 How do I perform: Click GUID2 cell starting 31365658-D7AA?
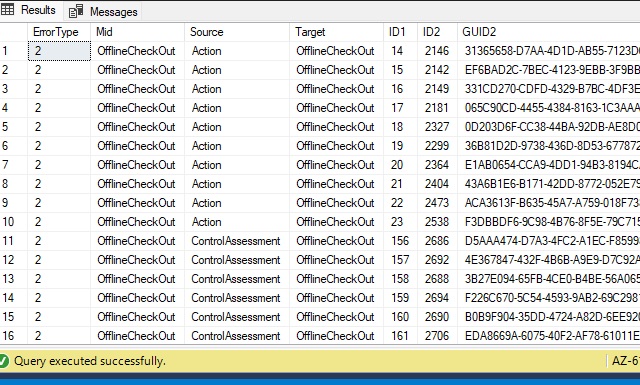pos(549,51)
